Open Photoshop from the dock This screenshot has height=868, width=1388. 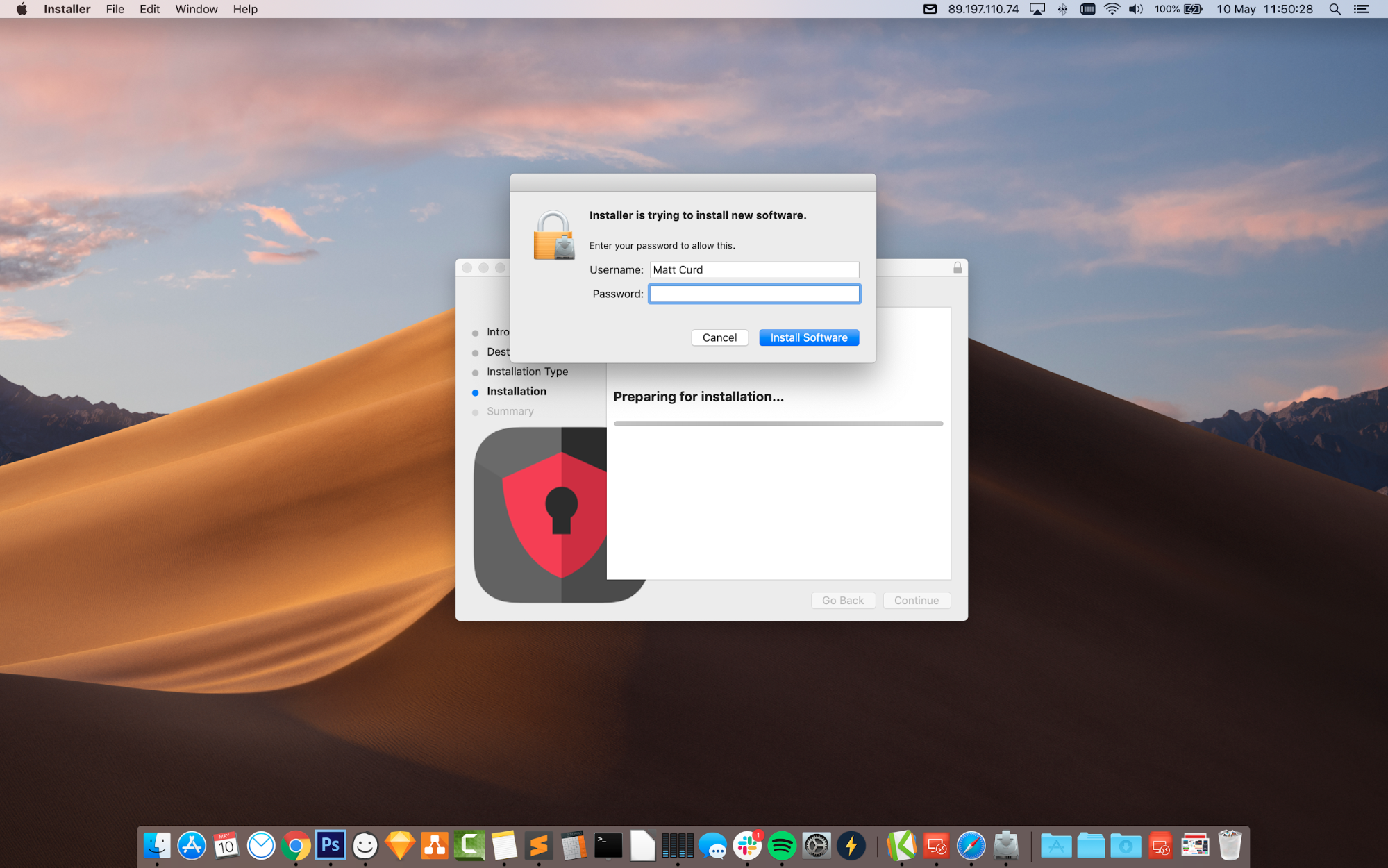click(330, 844)
